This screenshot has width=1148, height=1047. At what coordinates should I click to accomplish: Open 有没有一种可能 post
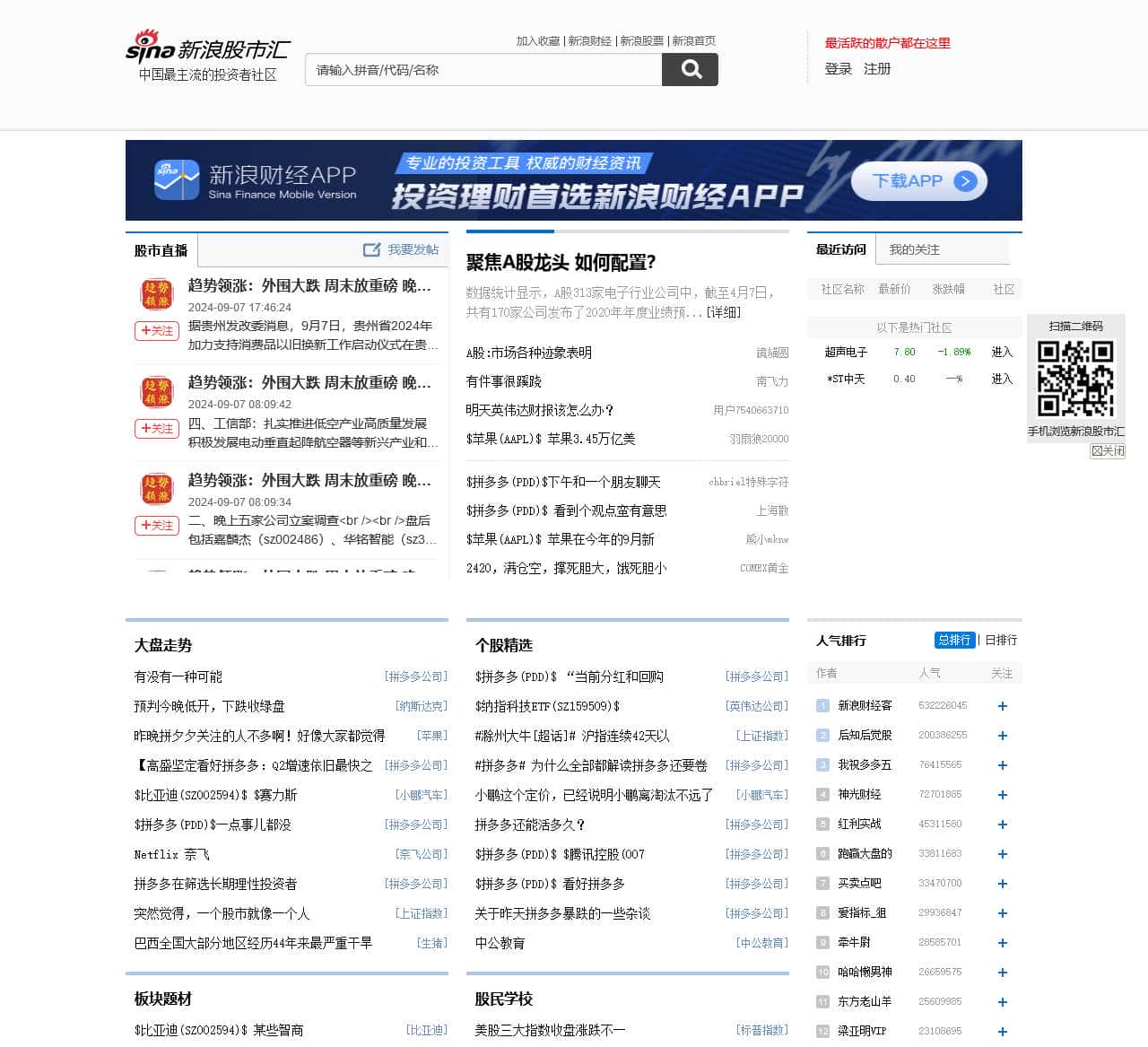[x=178, y=677]
